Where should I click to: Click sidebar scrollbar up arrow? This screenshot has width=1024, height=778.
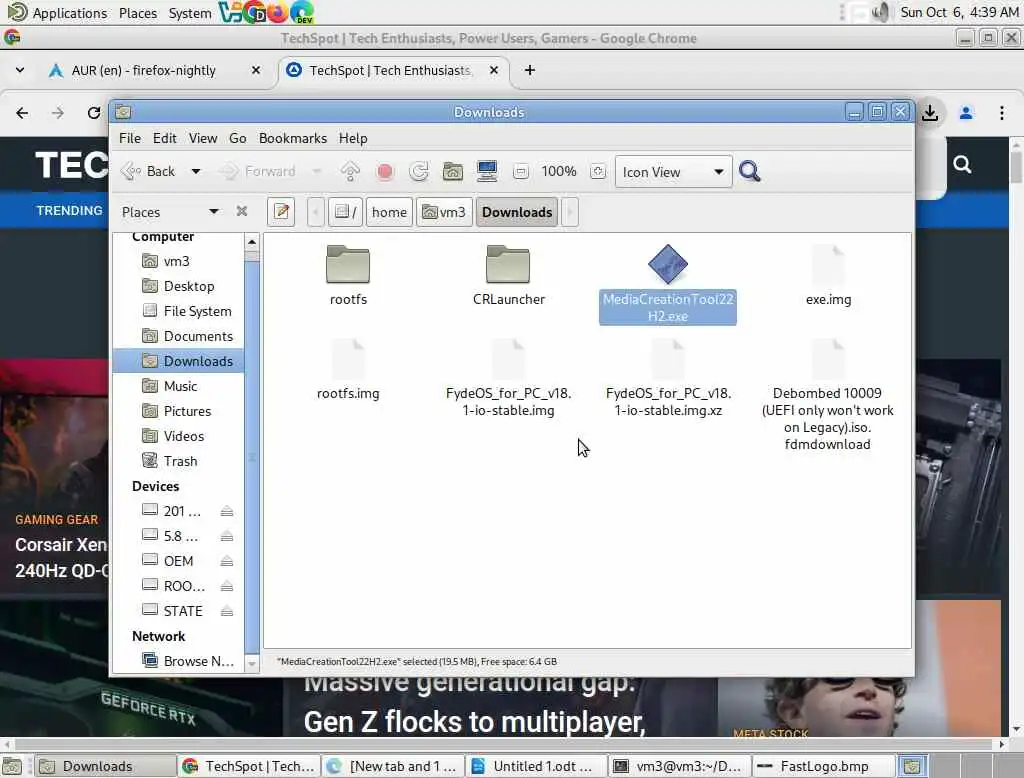click(x=252, y=242)
